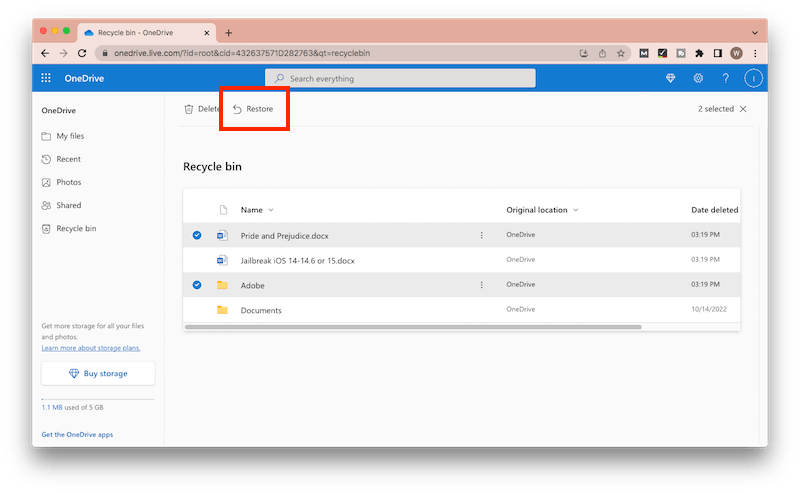800x493 pixels.
Task: Open OneDrive settings gear
Action: coord(698,78)
